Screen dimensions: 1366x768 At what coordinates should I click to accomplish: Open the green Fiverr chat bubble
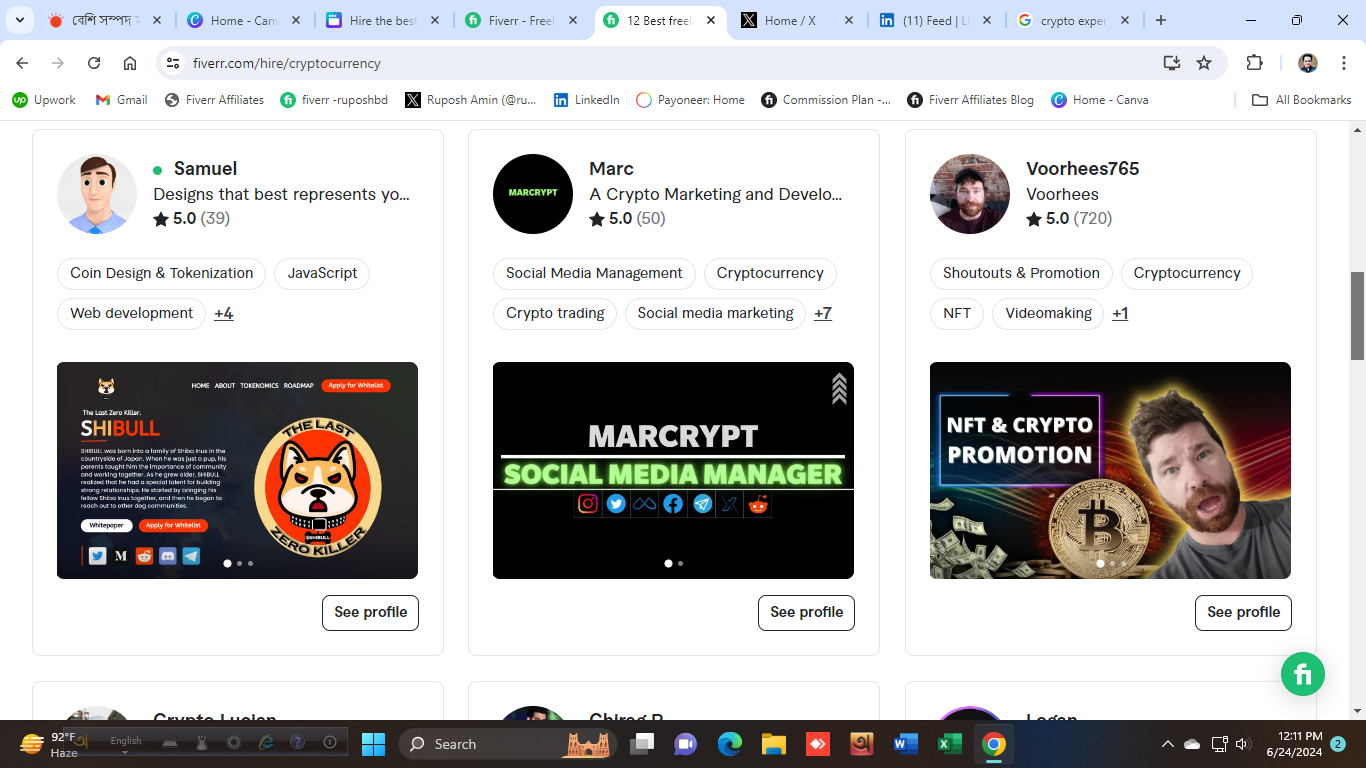click(x=1303, y=674)
